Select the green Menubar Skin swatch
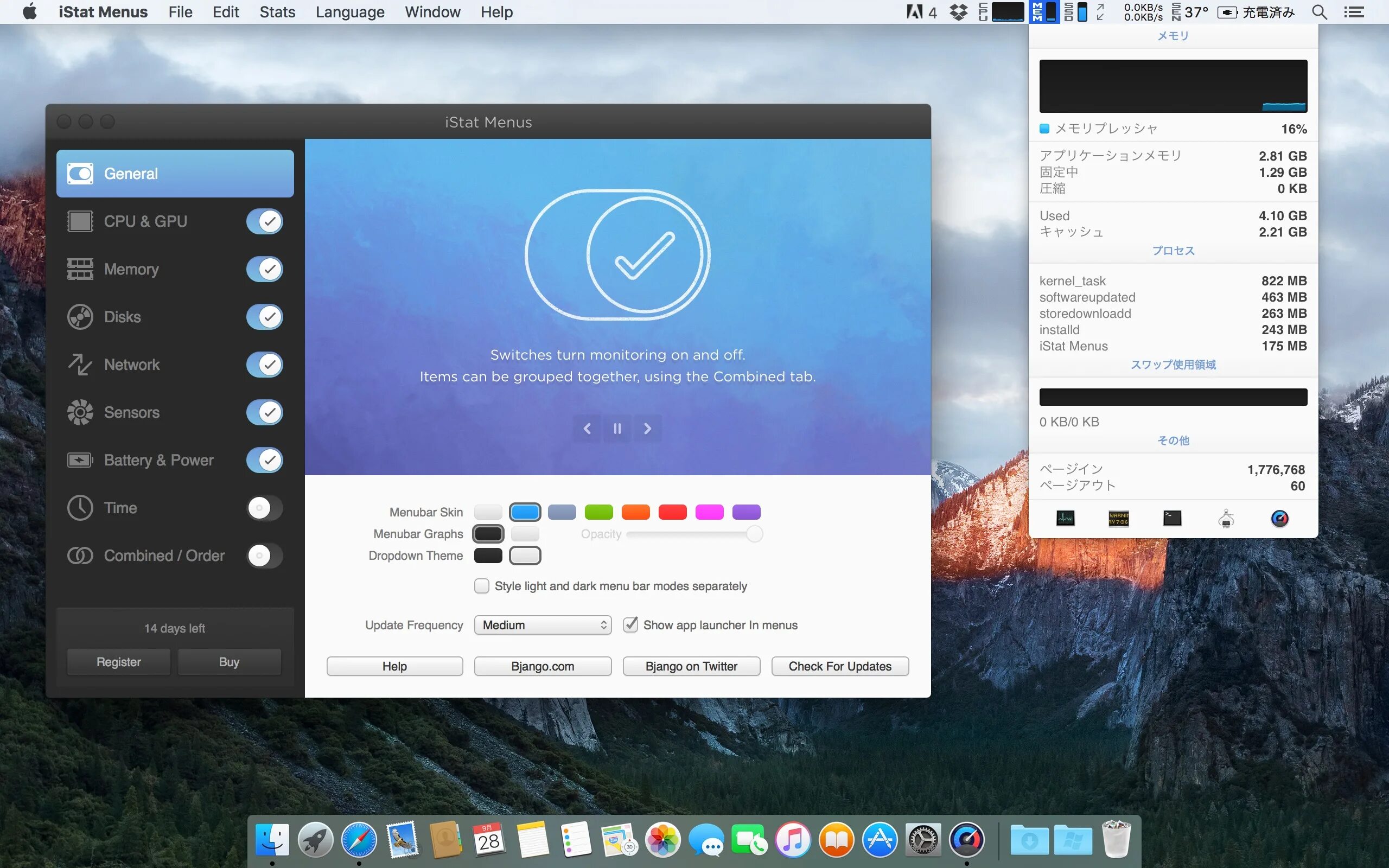The image size is (1389, 868). click(x=598, y=512)
